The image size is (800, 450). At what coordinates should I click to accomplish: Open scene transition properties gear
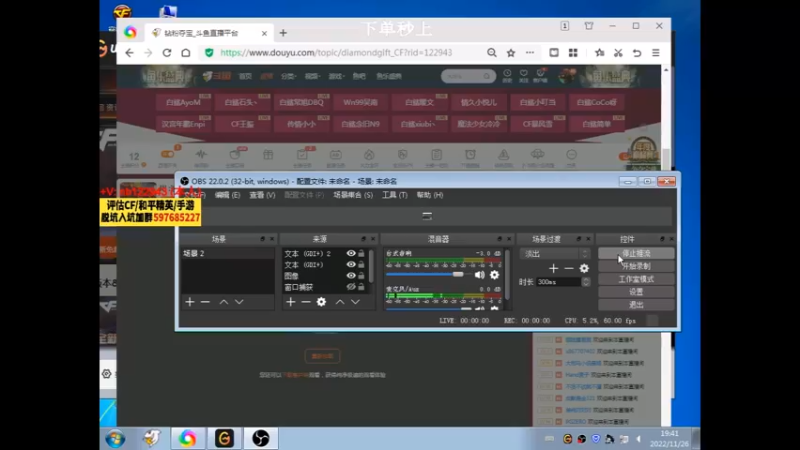(584, 268)
